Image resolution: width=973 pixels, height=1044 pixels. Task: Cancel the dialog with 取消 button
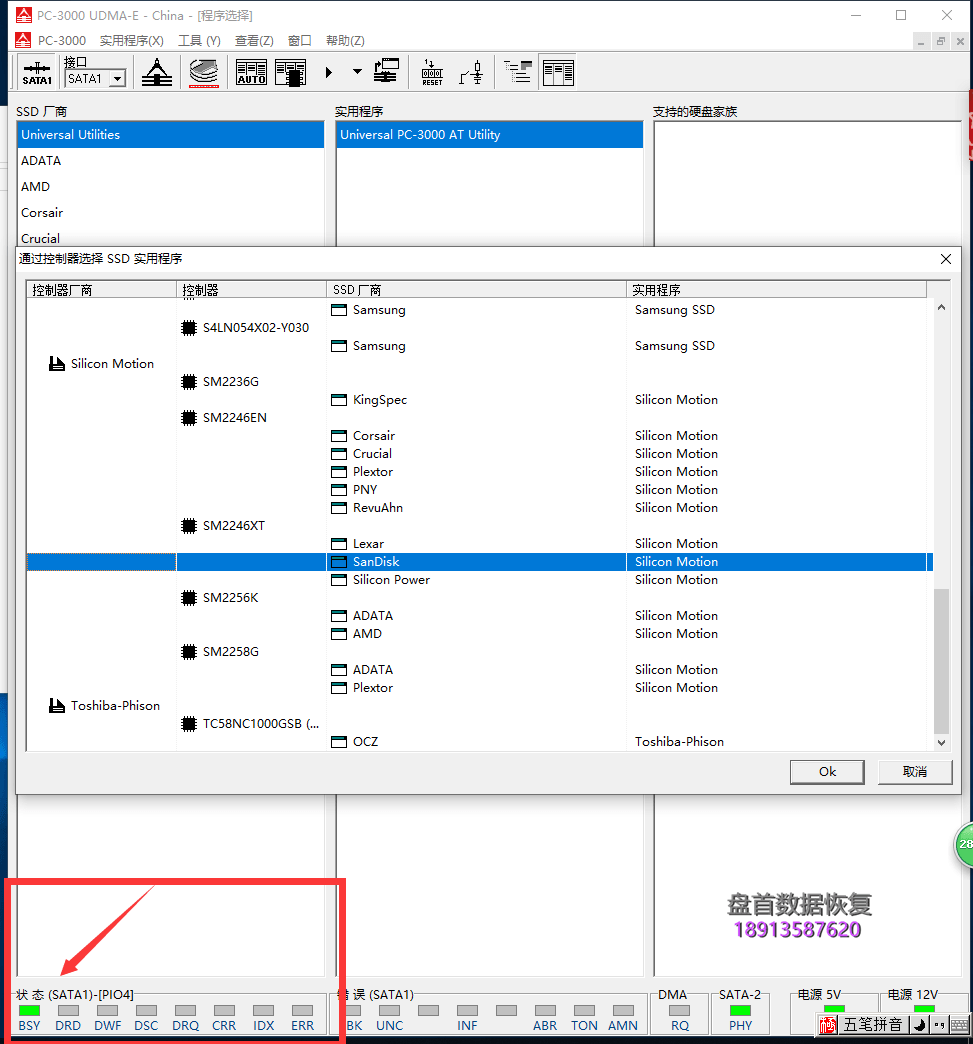click(x=915, y=772)
